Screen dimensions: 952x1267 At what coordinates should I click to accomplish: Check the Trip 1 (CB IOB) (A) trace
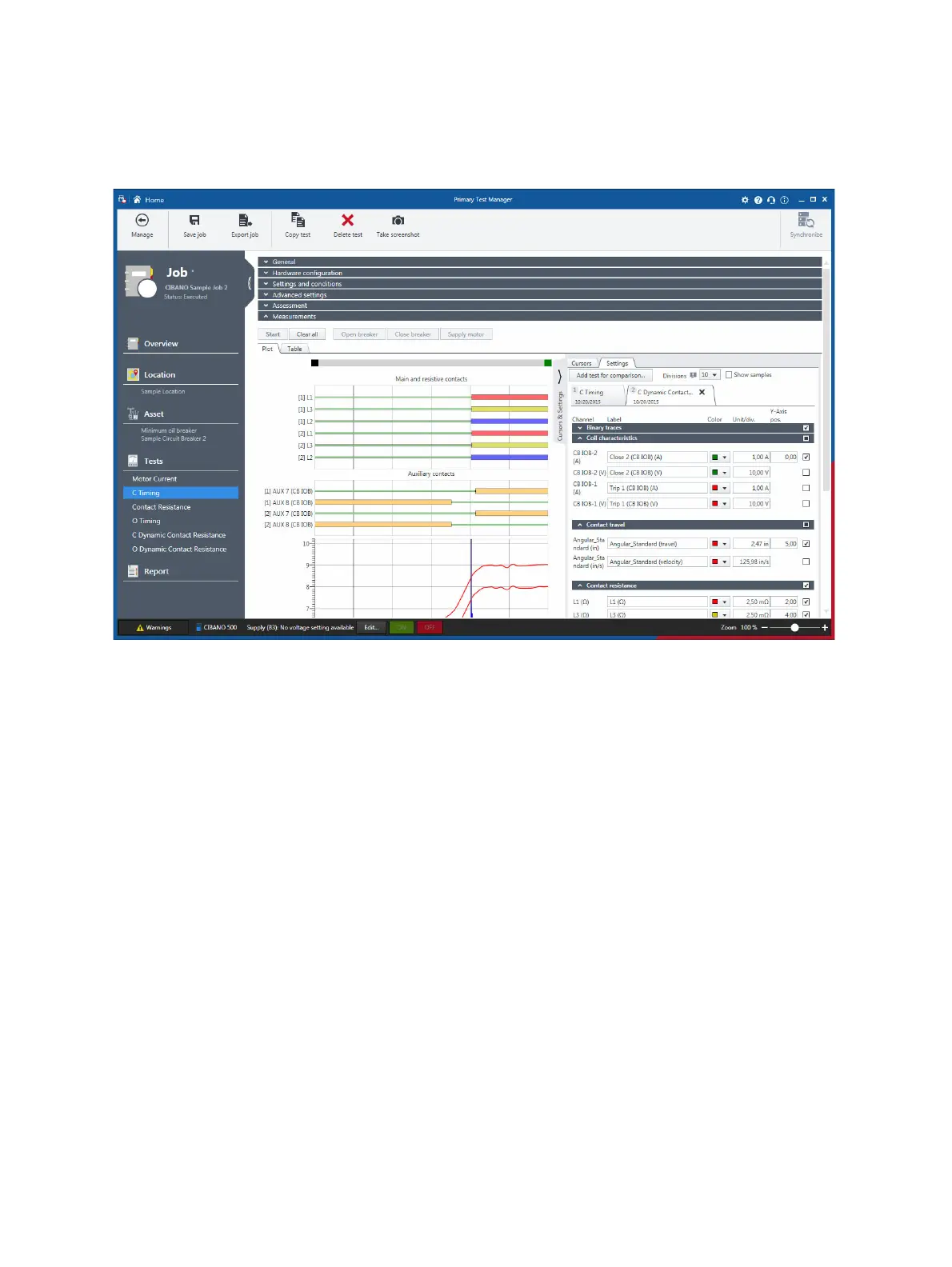pos(806,488)
